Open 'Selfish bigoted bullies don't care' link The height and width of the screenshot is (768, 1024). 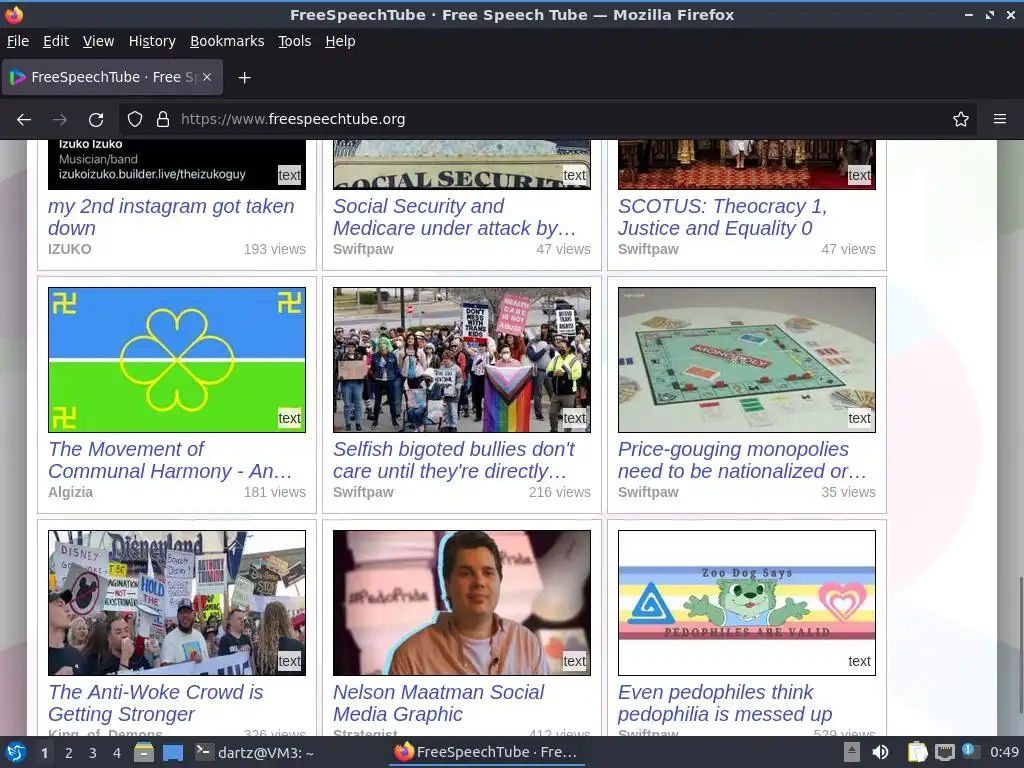[x=454, y=460]
